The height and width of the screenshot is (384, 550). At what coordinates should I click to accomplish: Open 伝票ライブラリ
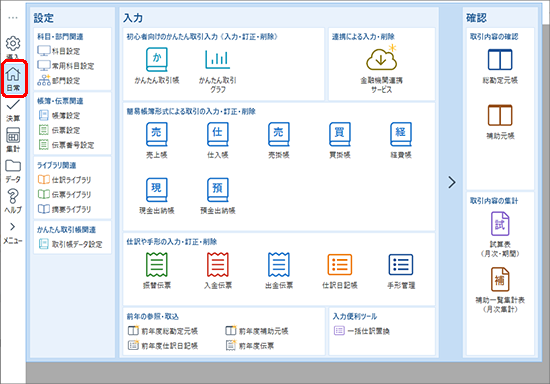click(x=65, y=195)
